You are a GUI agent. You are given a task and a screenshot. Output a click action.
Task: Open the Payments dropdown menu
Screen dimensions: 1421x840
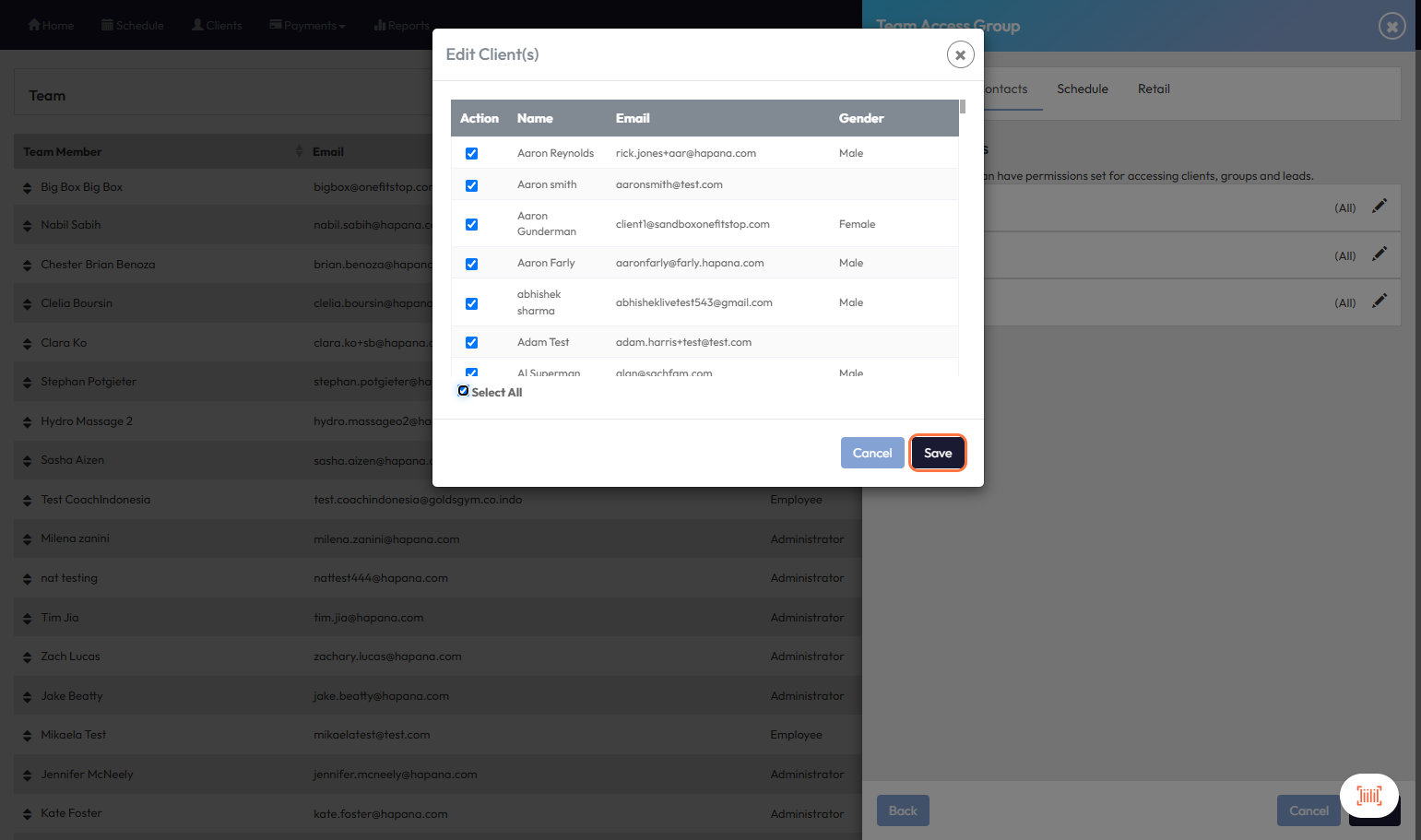[x=308, y=26]
